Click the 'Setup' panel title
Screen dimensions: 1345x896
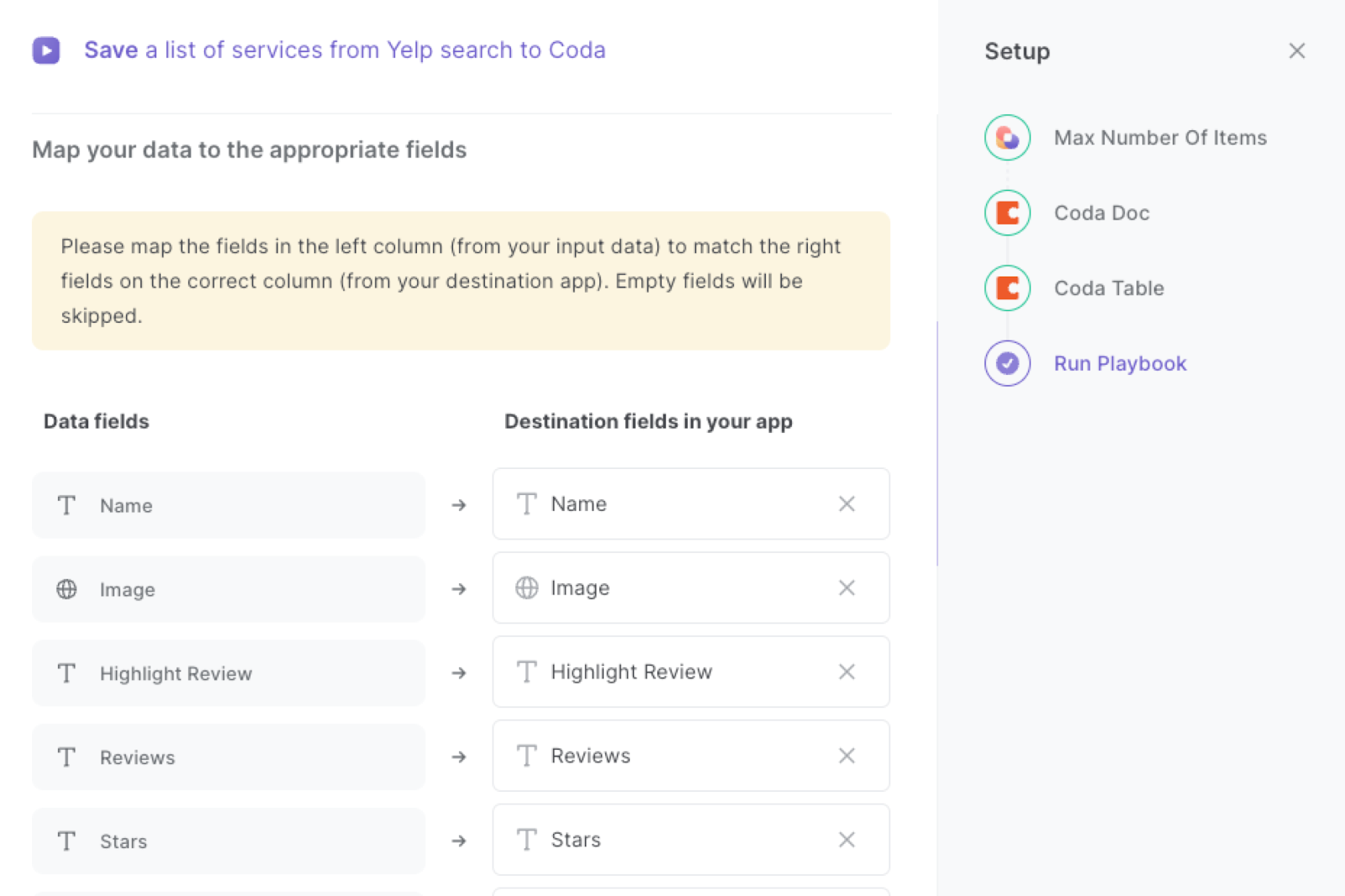[x=1017, y=51]
